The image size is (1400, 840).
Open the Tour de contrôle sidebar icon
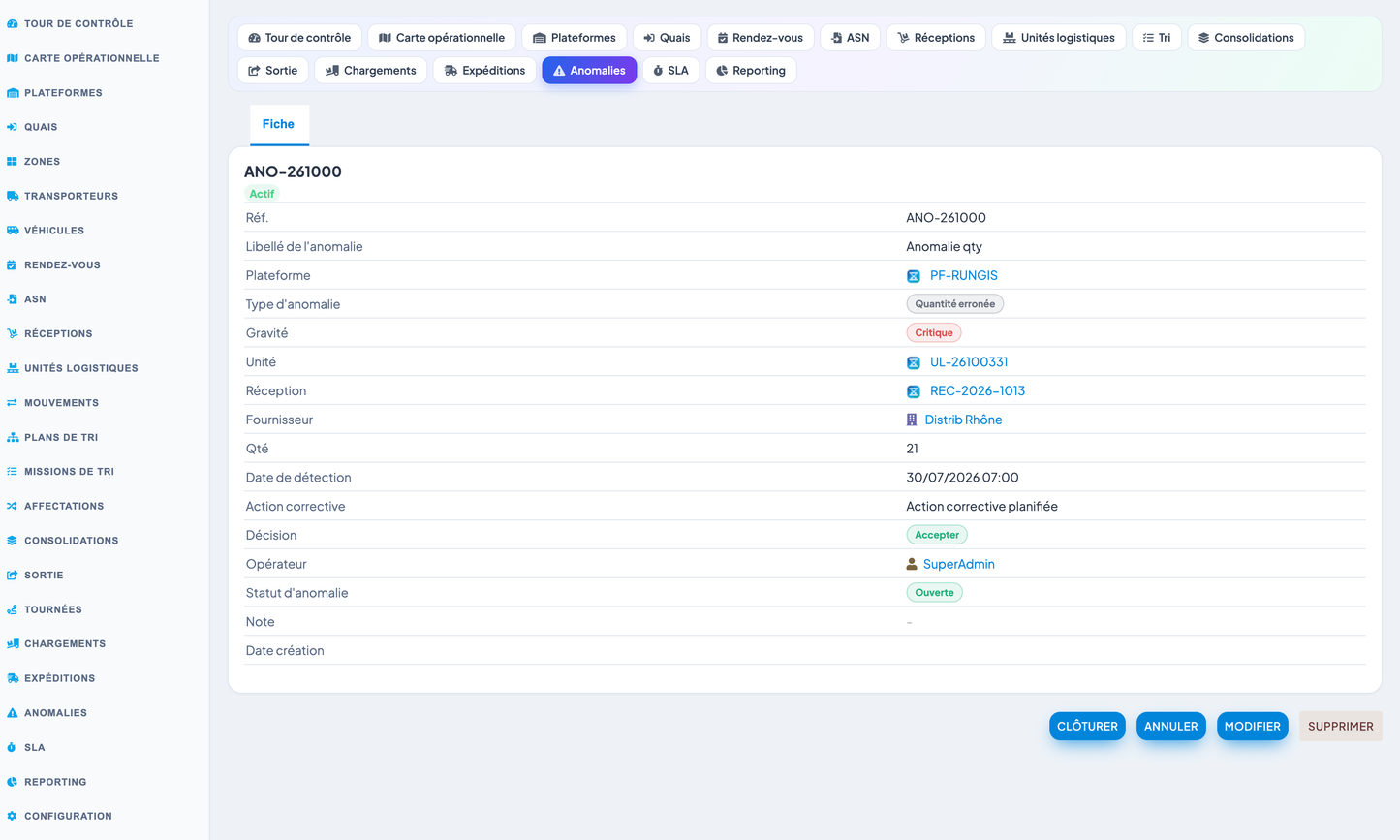tap(13, 23)
